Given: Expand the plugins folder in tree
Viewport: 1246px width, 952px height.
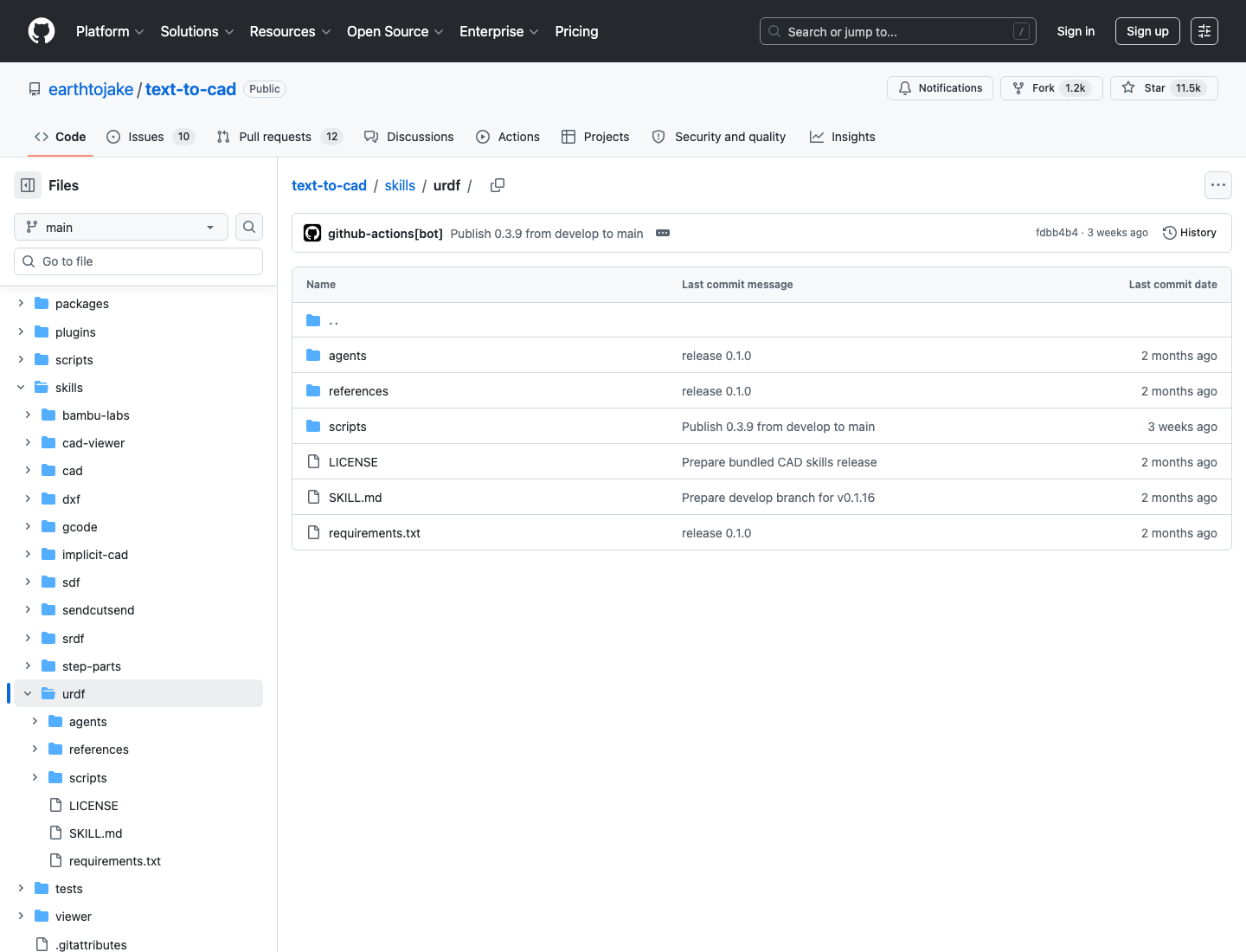Looking at the screenshot, I should coord(21,332).
